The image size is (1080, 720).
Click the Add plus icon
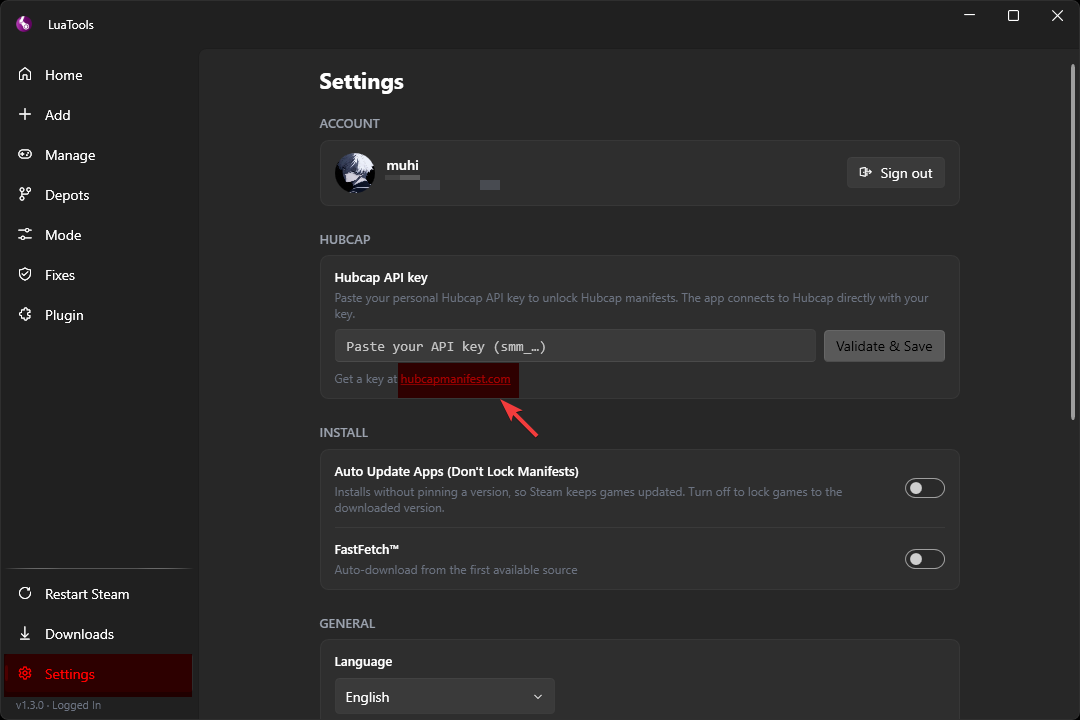[x=25, y=114]
